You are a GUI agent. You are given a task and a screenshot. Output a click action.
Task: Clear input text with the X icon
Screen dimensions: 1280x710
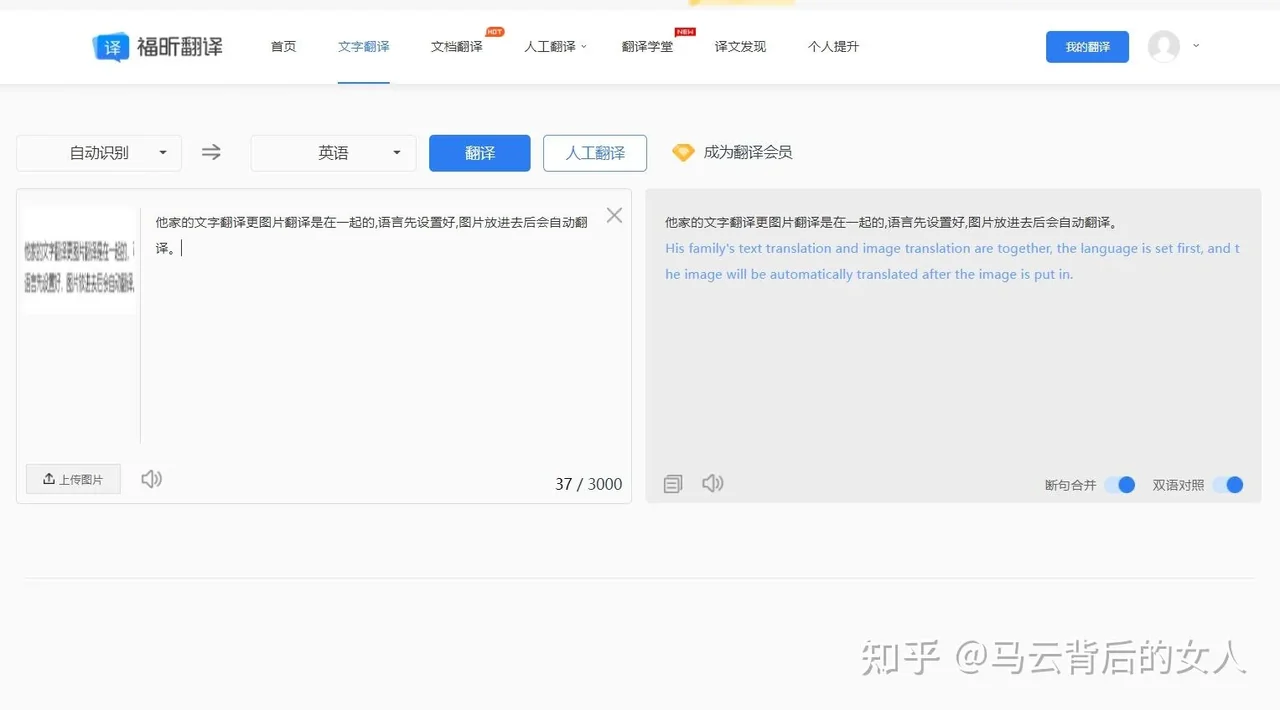[614, 214]
